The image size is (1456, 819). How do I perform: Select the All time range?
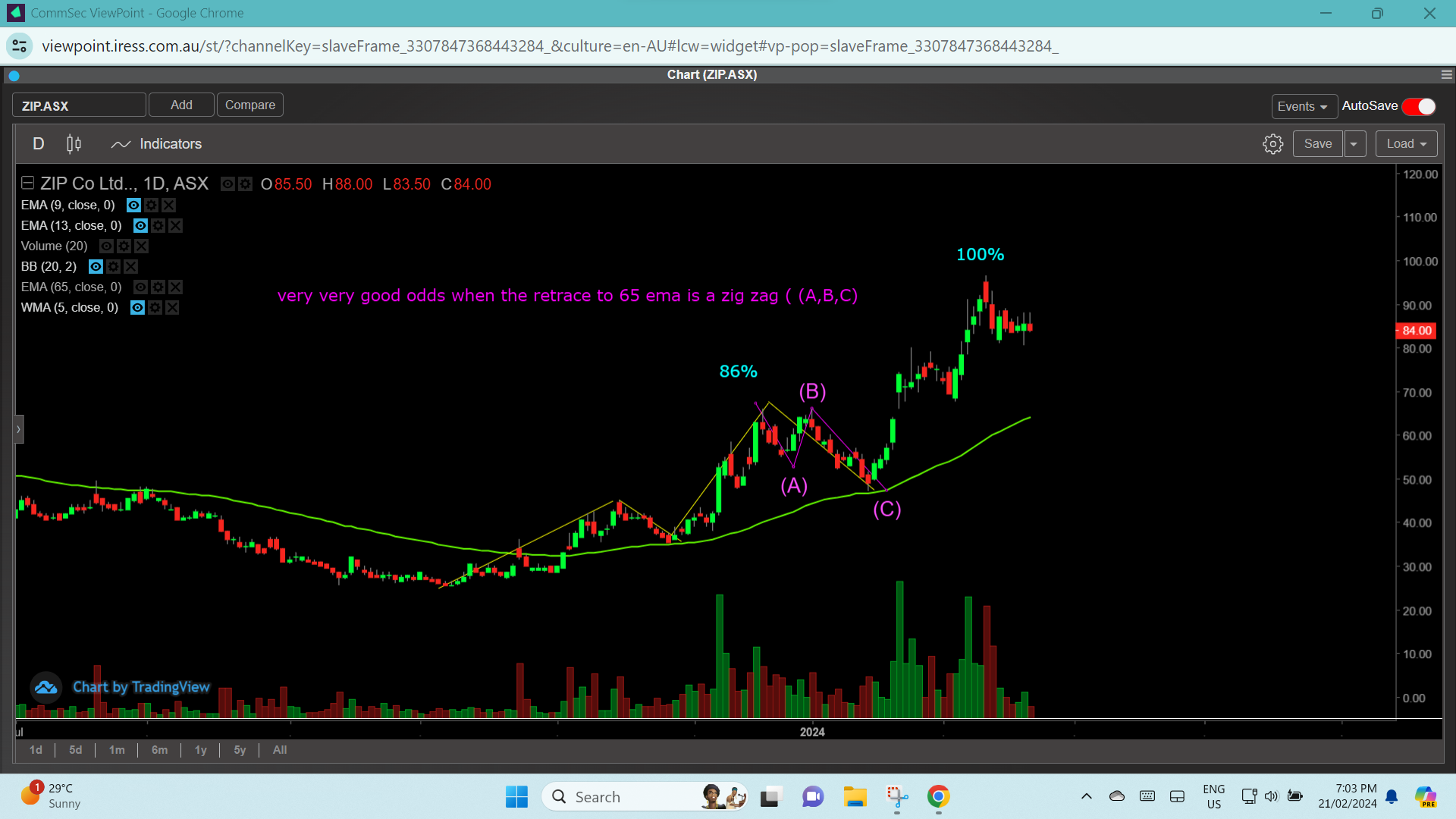[280, 750]
